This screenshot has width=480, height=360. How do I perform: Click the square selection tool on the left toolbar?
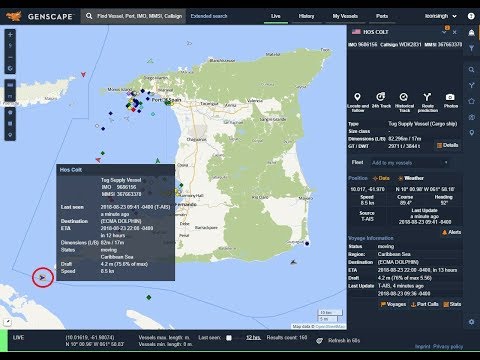click(x=10, y=124)
